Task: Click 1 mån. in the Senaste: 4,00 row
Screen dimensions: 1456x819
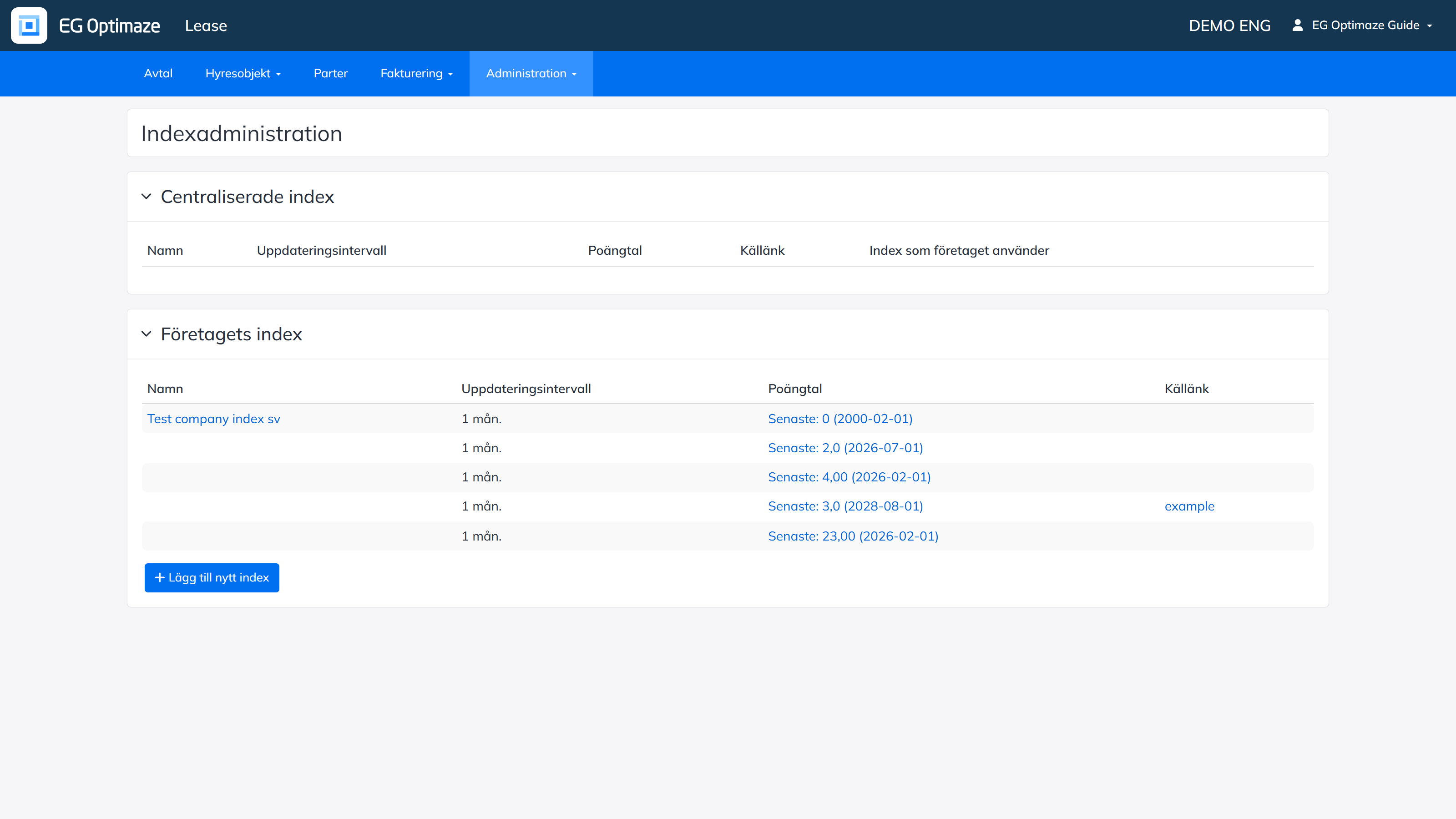Action: coord(481,477)
